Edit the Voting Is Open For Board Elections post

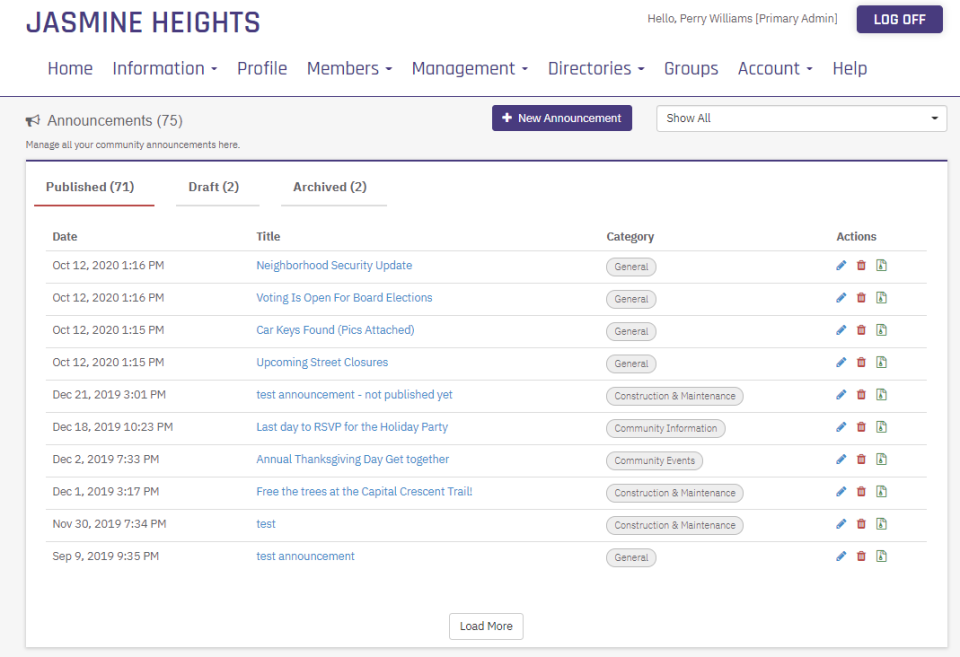[841, 299]
